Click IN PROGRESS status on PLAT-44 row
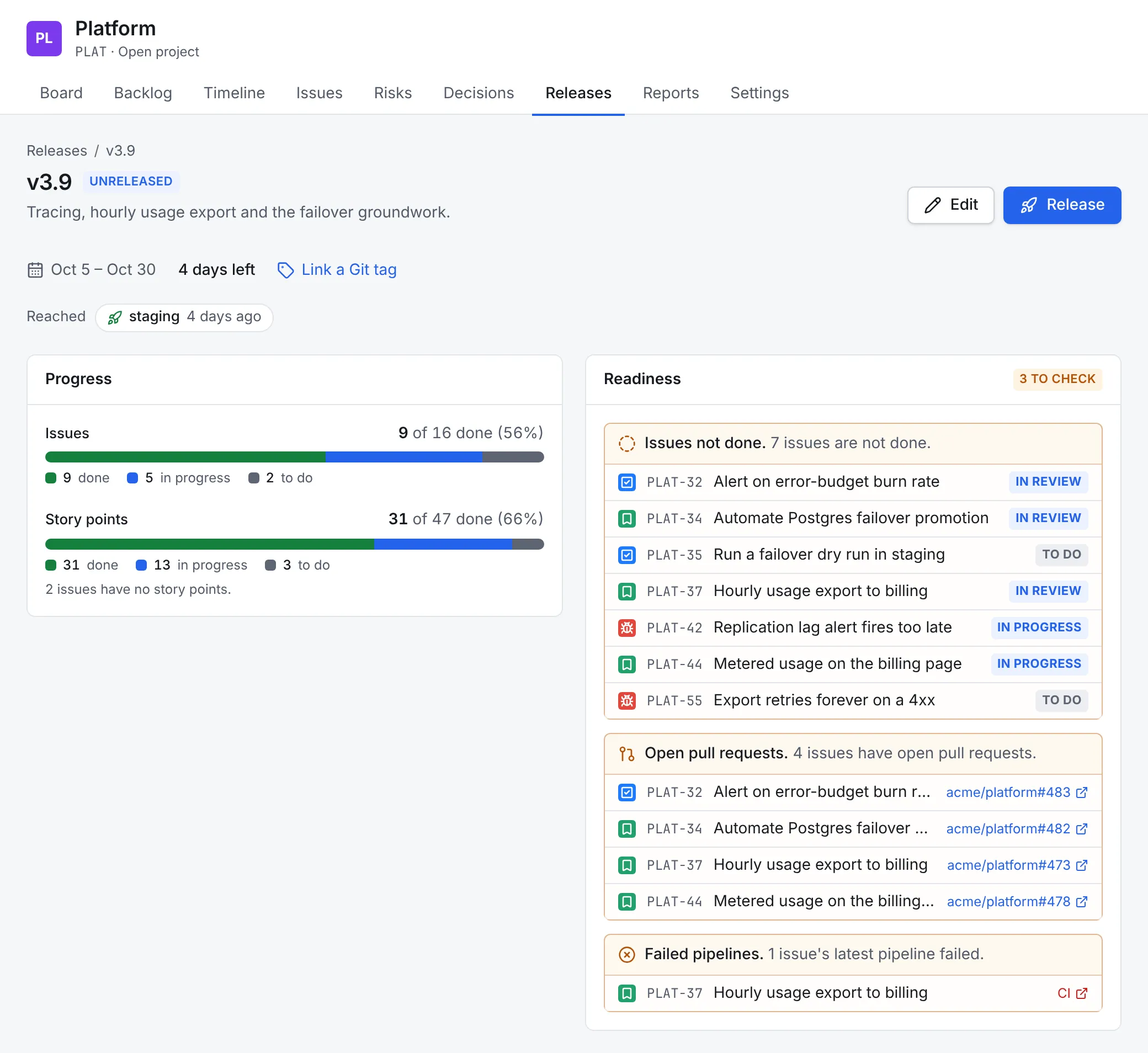The image size is (1148, 1053). tap(1039, 664)
